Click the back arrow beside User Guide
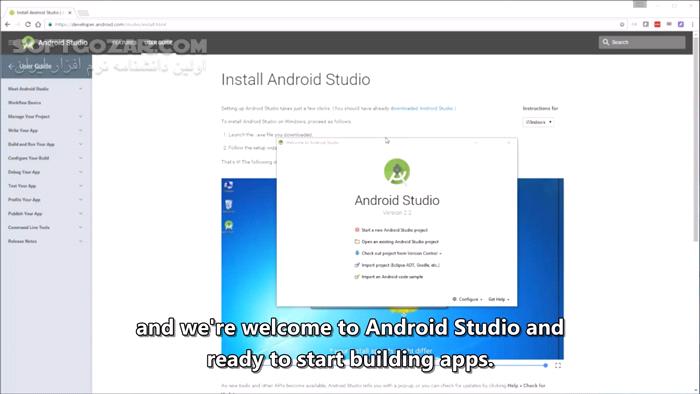This screenshot has width=700, height=394. click(x=11, y=66)
